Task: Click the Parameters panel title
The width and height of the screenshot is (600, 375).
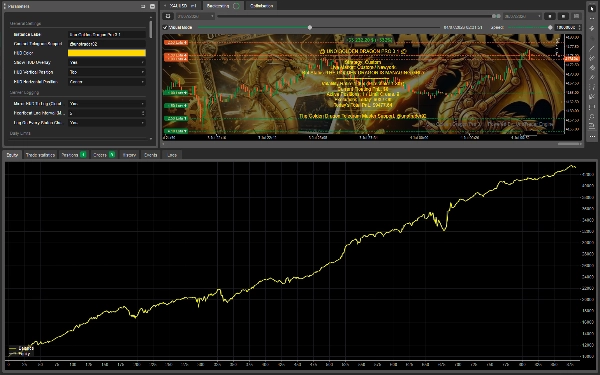Action: [x=18, y=6]
